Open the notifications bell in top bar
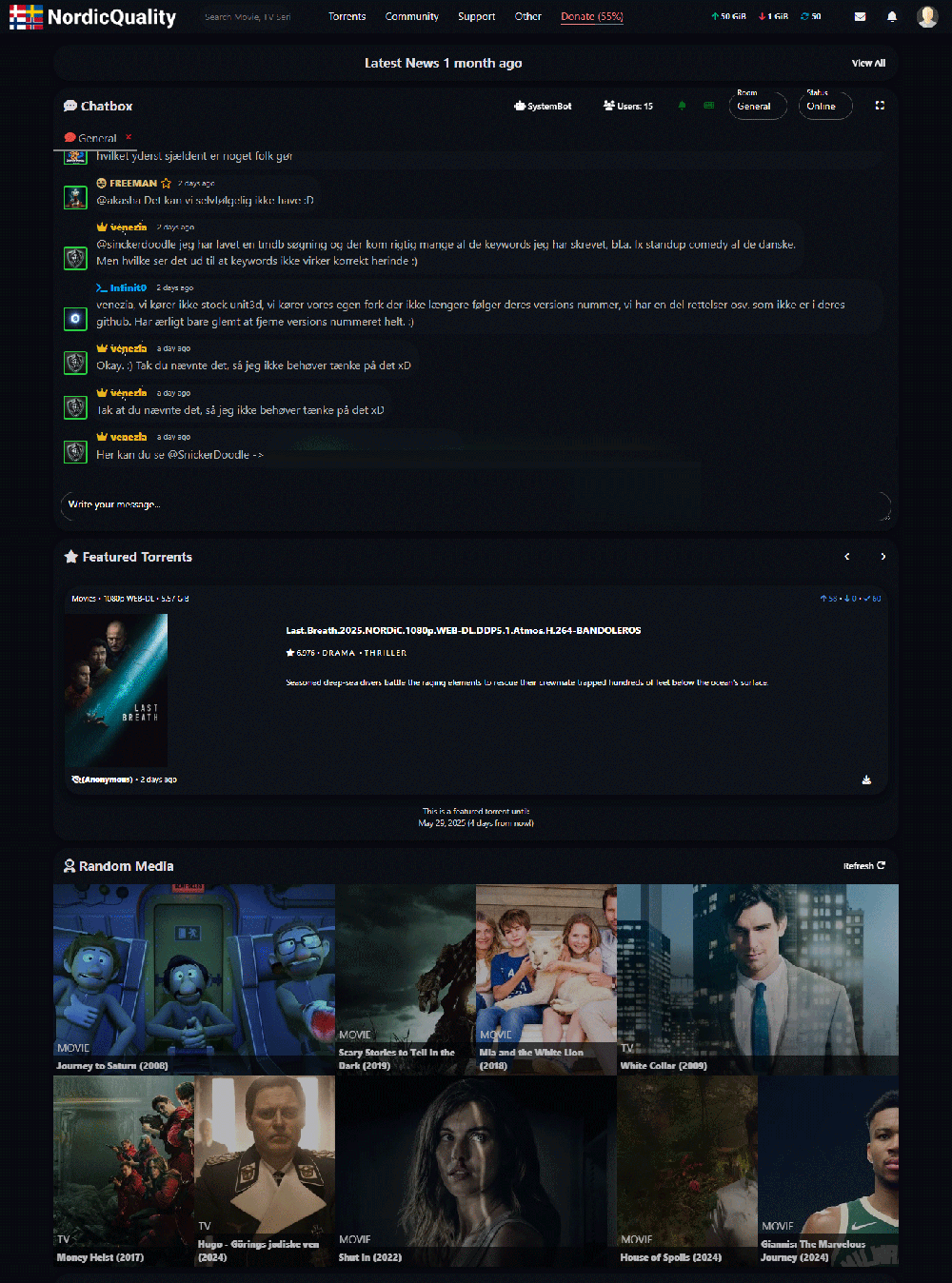This screenshot has height=1283, width=952. [x=892, y=16]
